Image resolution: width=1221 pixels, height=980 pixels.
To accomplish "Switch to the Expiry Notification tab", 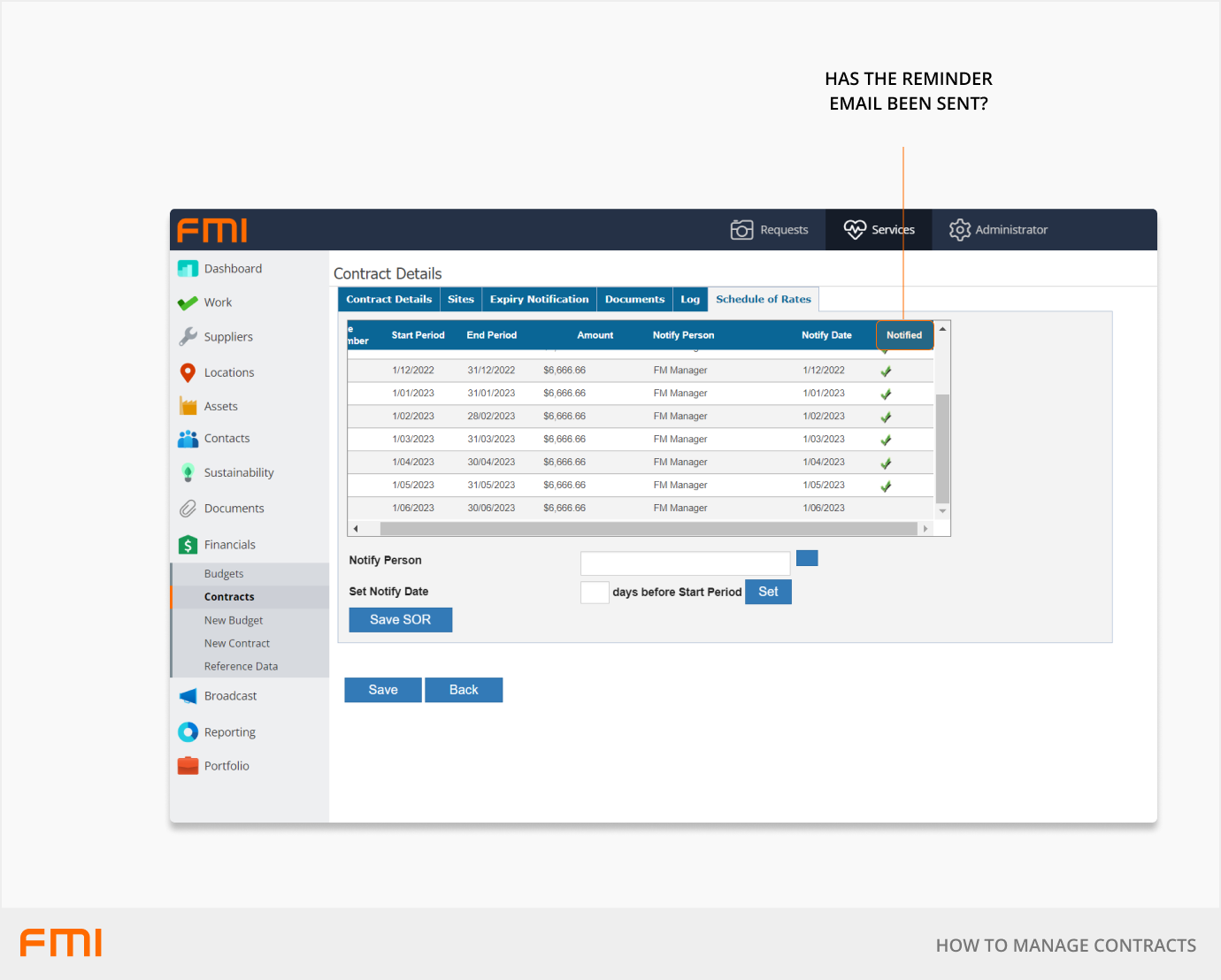I will coord(539,300).
